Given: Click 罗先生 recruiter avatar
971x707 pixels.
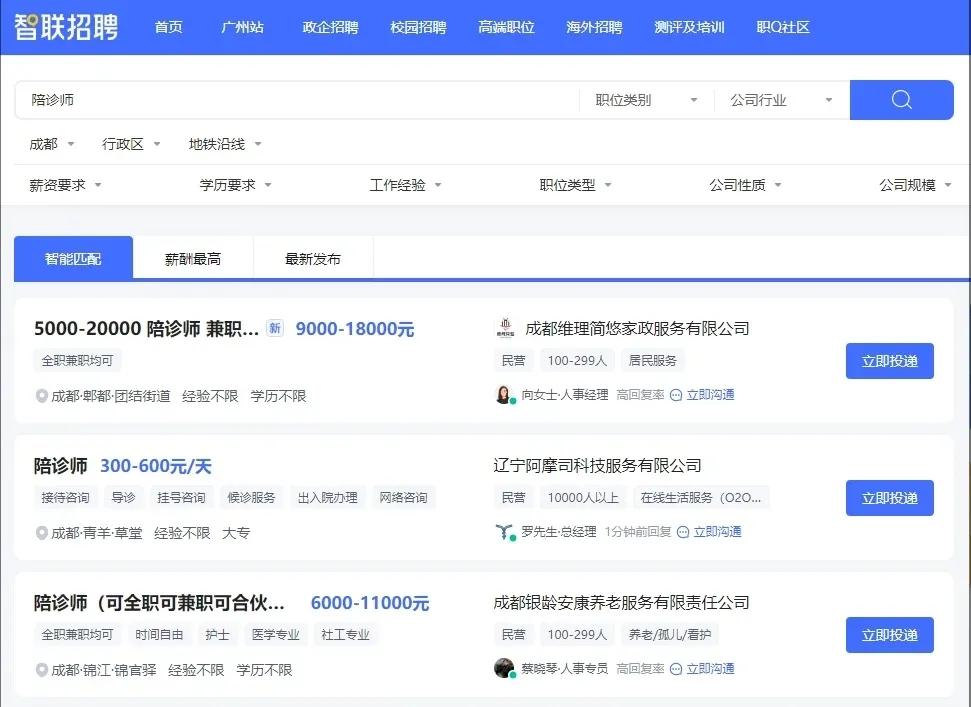Looking at the screenshot, I should [x=504, y=531].
